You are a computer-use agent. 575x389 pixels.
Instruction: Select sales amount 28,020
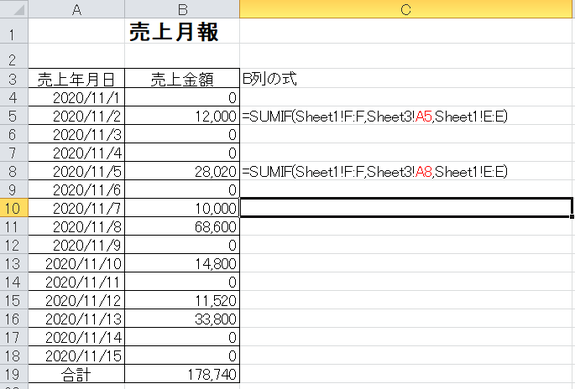coord(182,171)
